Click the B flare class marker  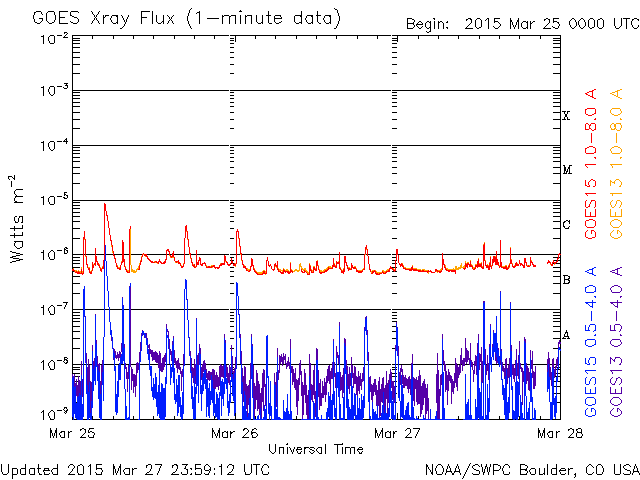[566, 280]
